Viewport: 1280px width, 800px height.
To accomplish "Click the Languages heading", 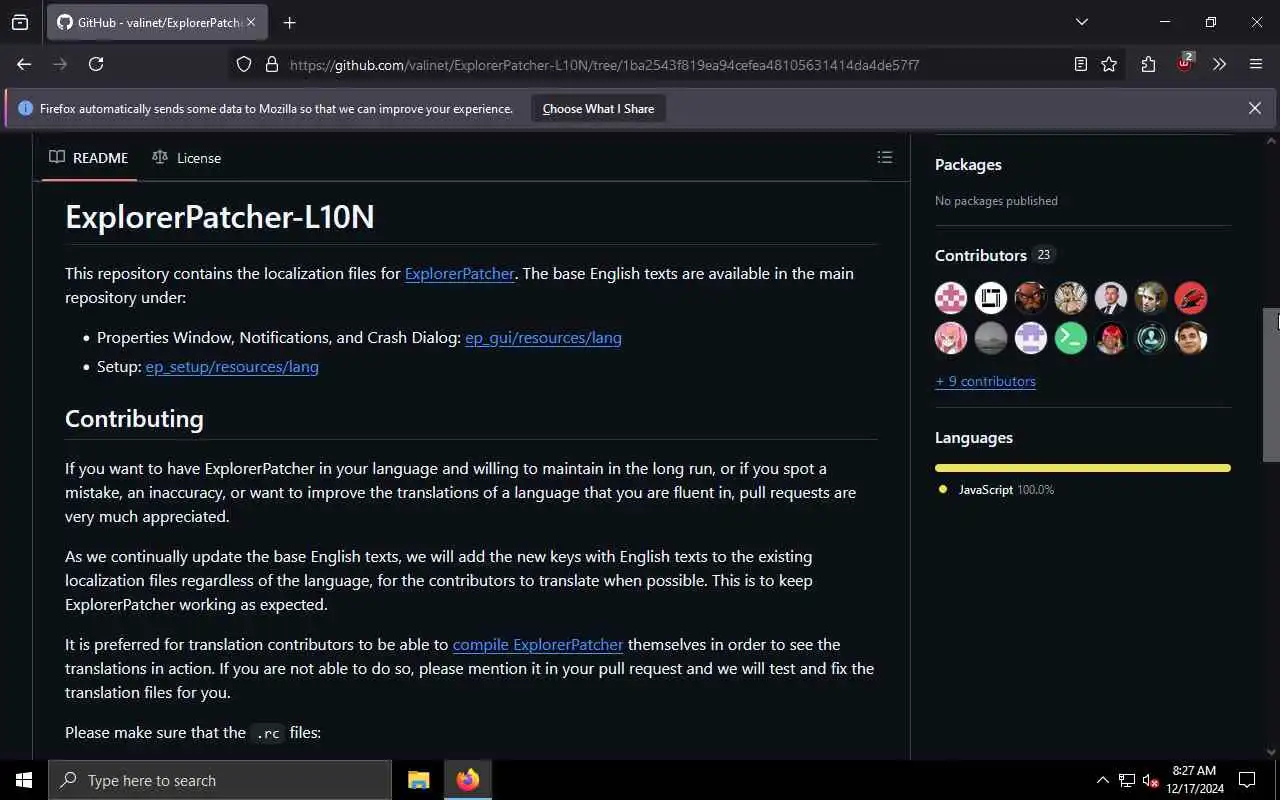I will (x=974, y=437).
